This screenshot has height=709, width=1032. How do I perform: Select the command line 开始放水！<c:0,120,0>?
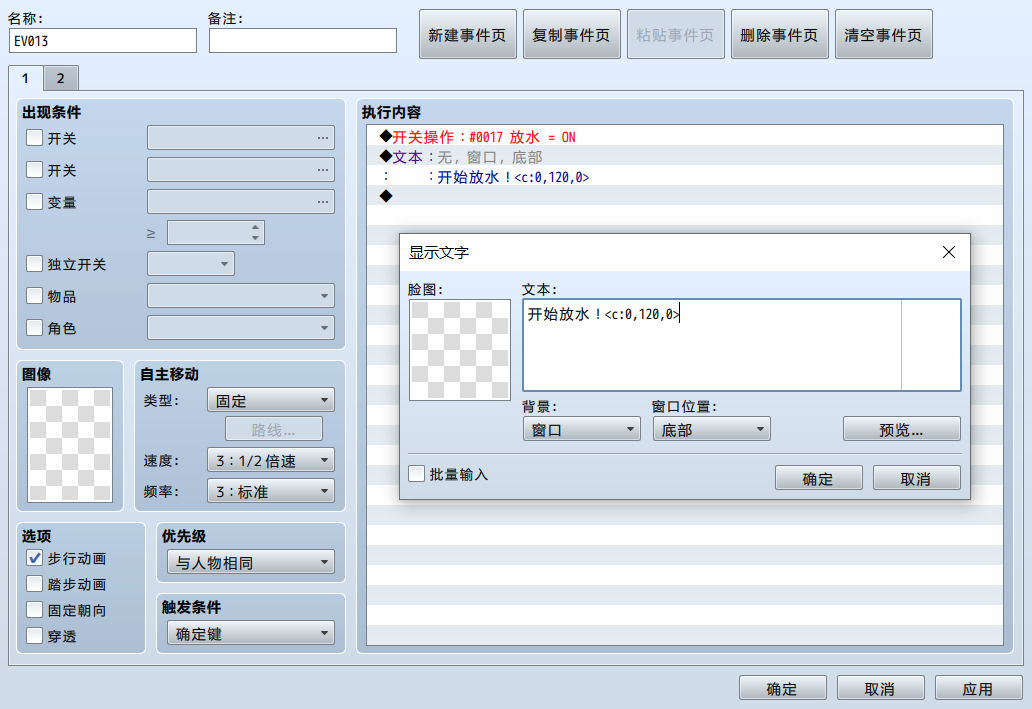click(685, 176)
